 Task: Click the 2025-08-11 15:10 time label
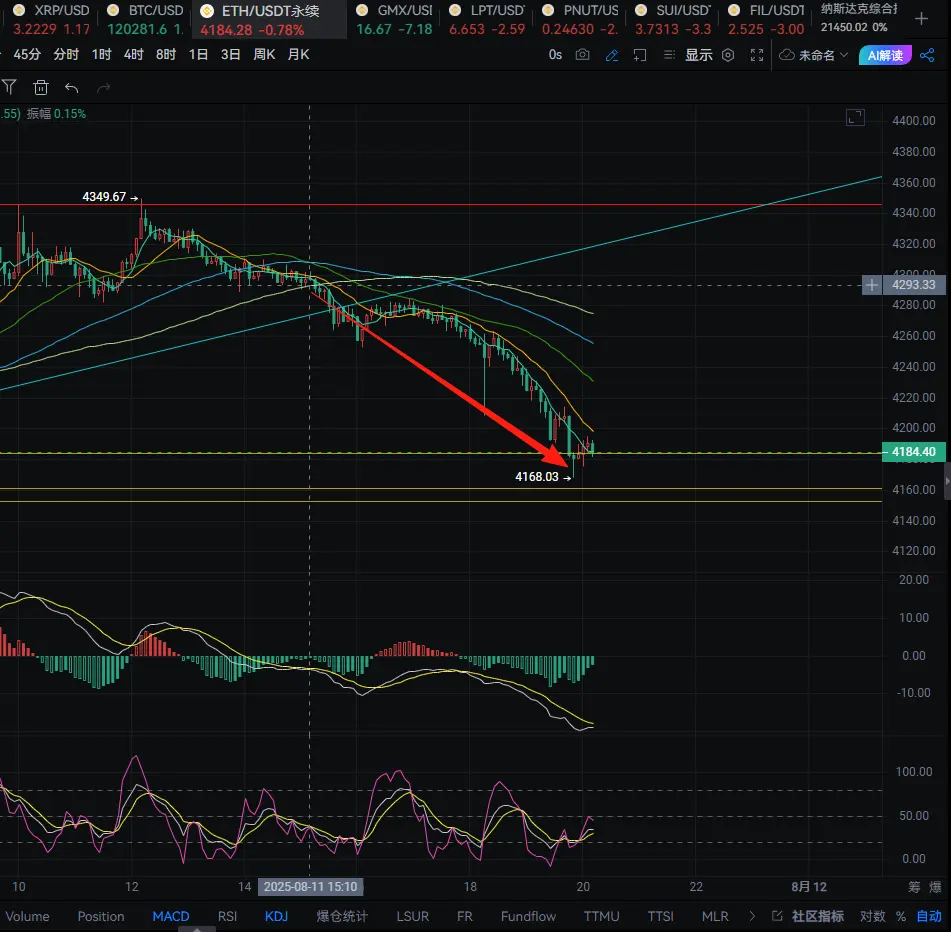click(x=310, y=887)
